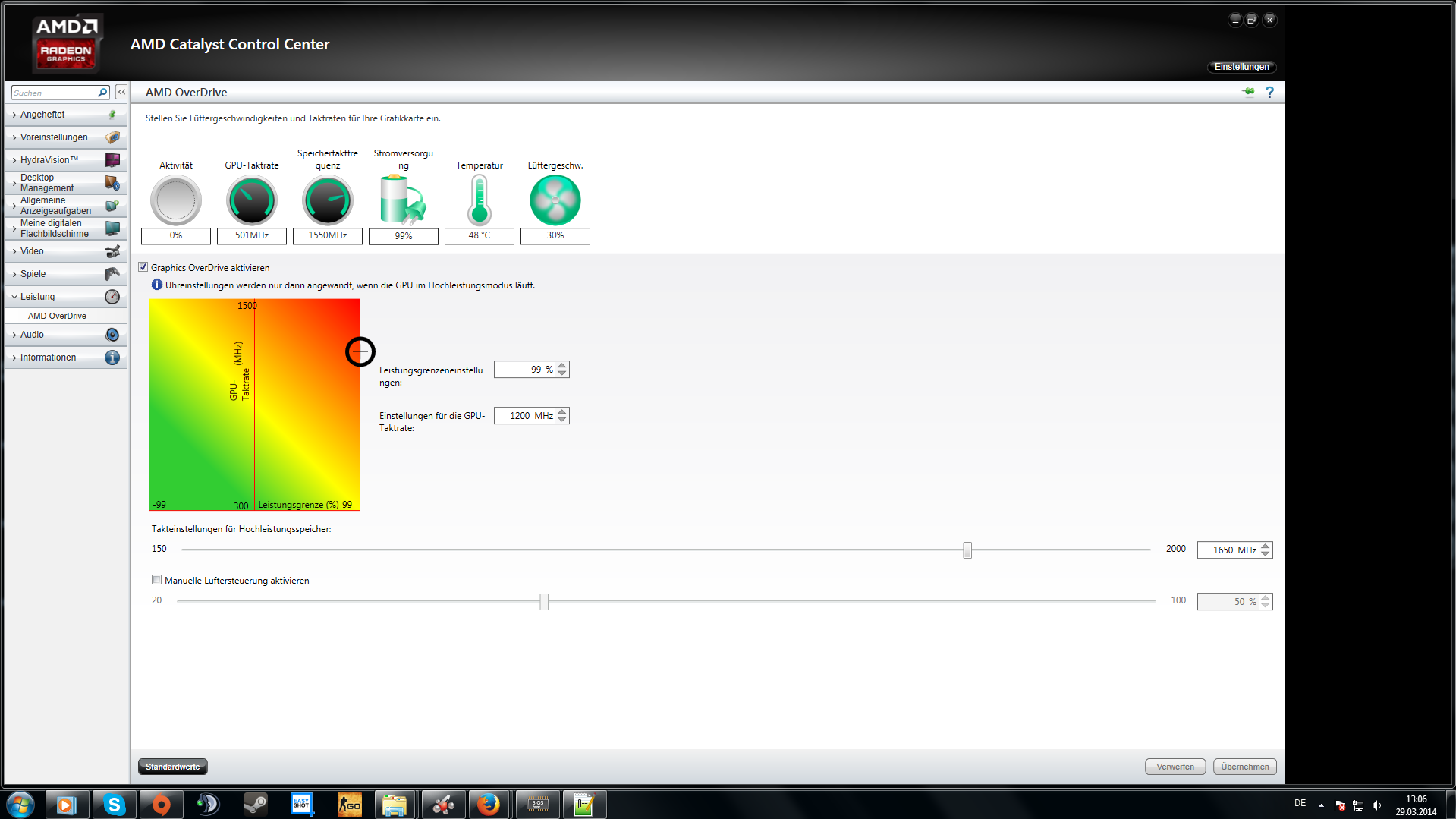Open Firefox from the taskbar
Image resolution: width=1456 pixels, height=819 pixels.
pyautogui.click(x=489, y=805)
